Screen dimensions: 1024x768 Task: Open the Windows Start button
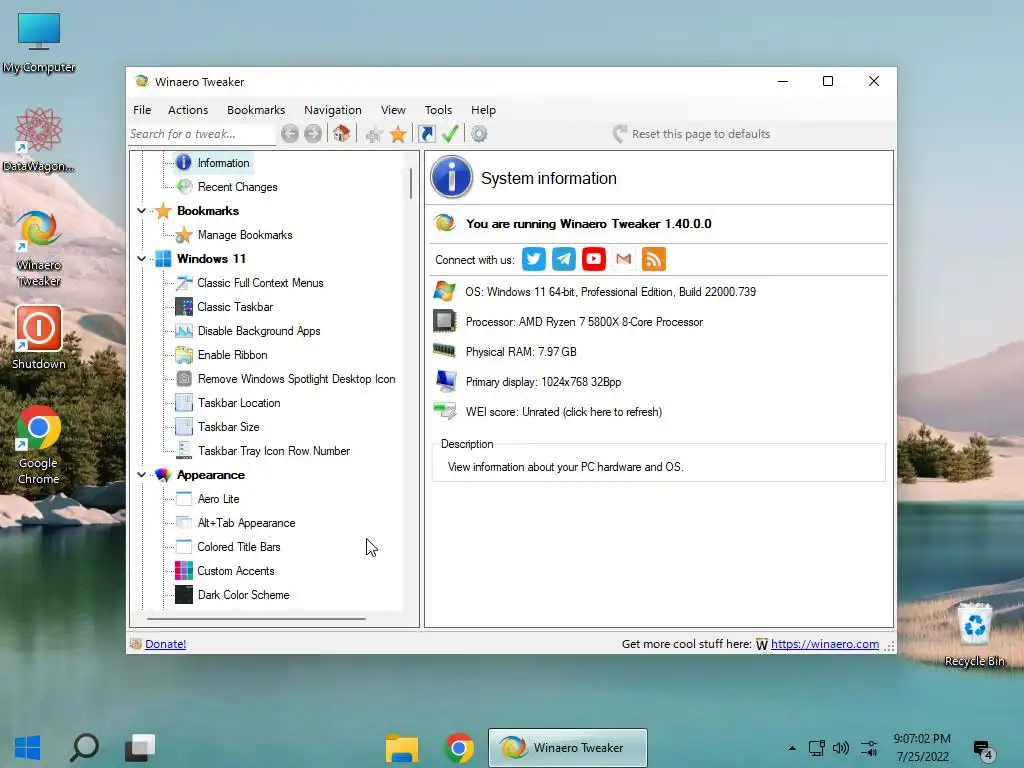27,748
